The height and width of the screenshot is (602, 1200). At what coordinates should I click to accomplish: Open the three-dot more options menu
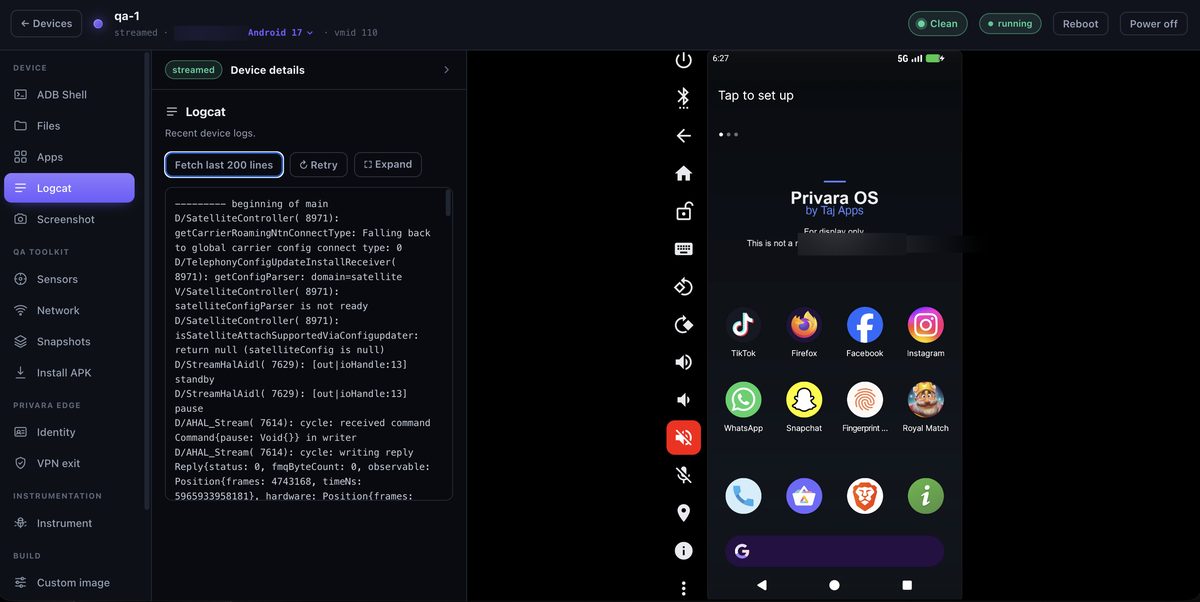tap(684, 588)
